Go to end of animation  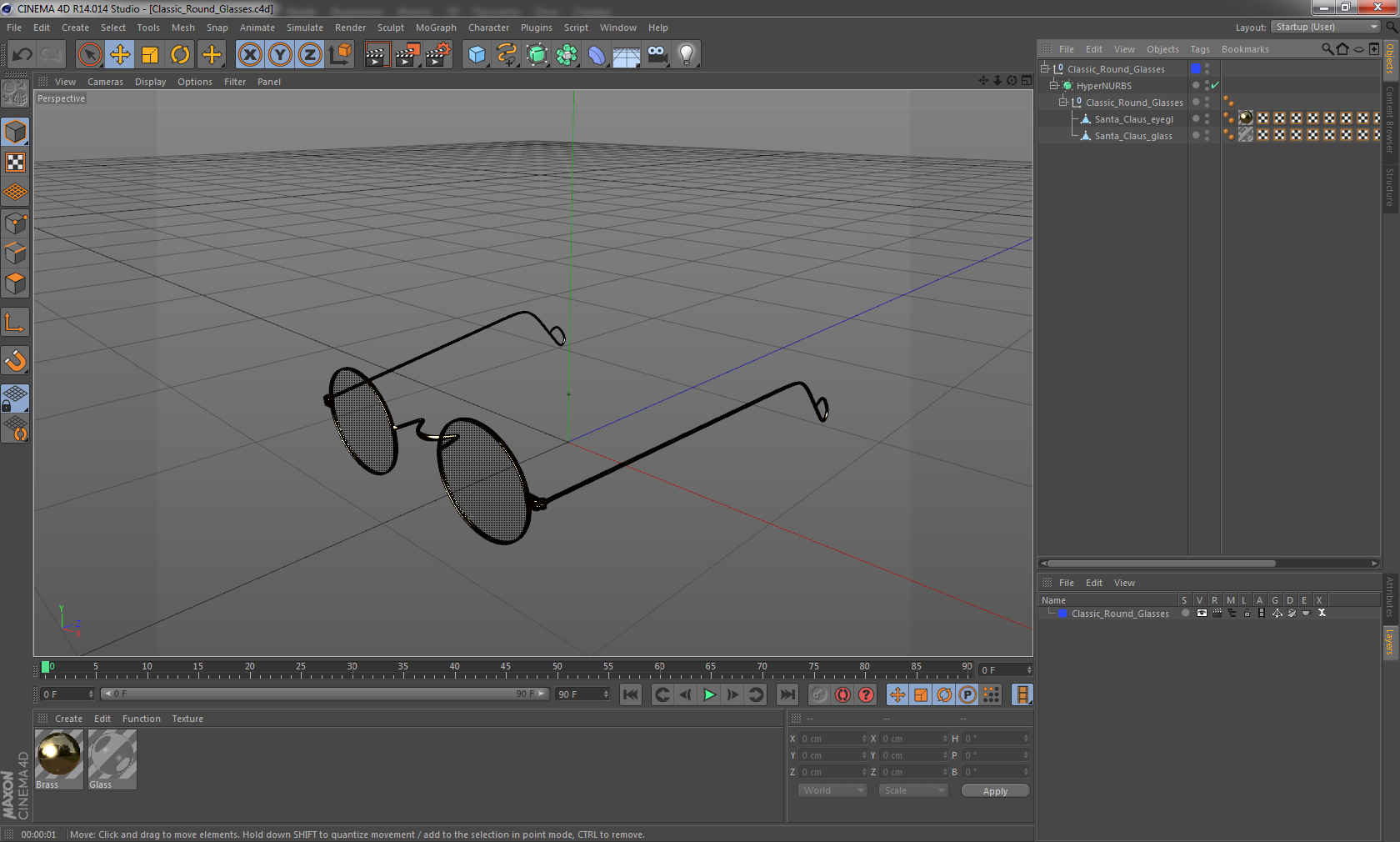(787, 694)
